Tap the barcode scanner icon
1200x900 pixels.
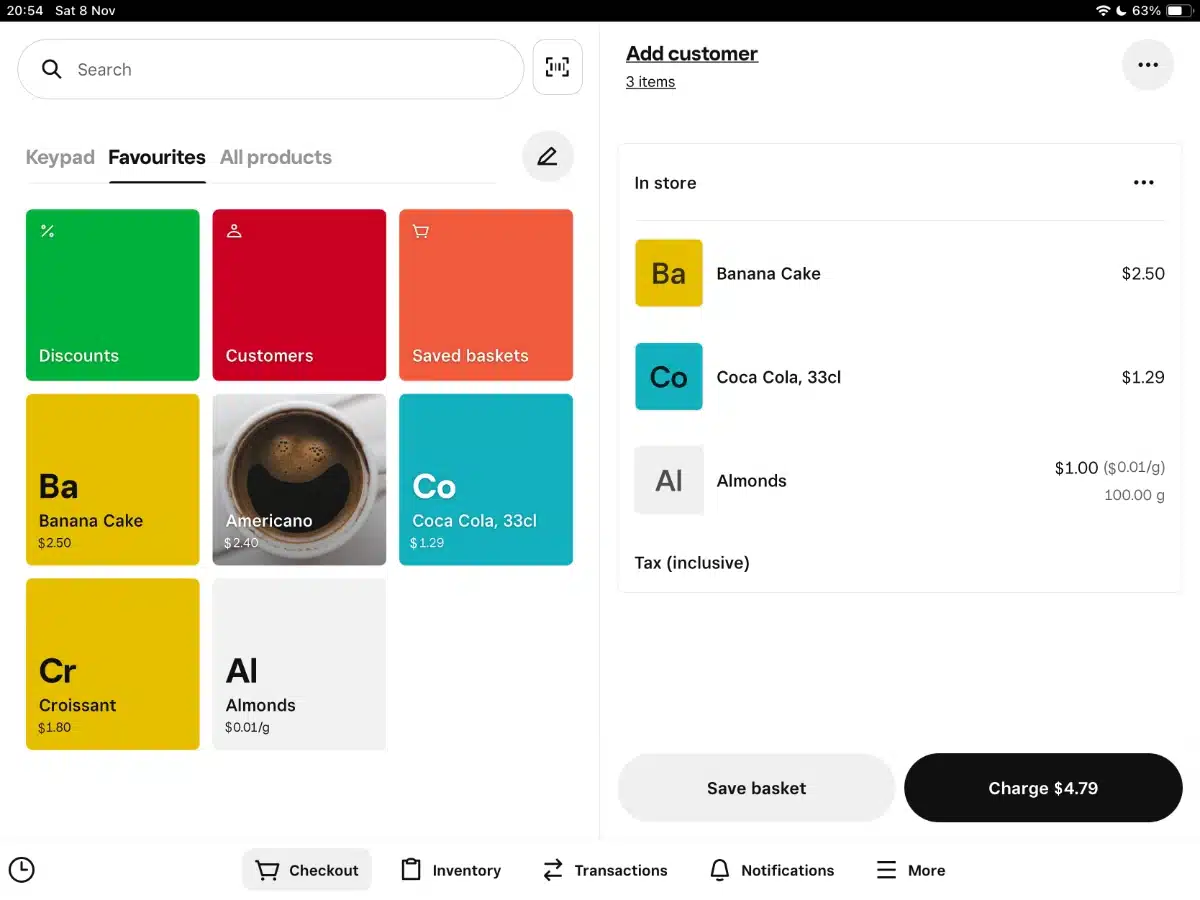tap(557, 67)
